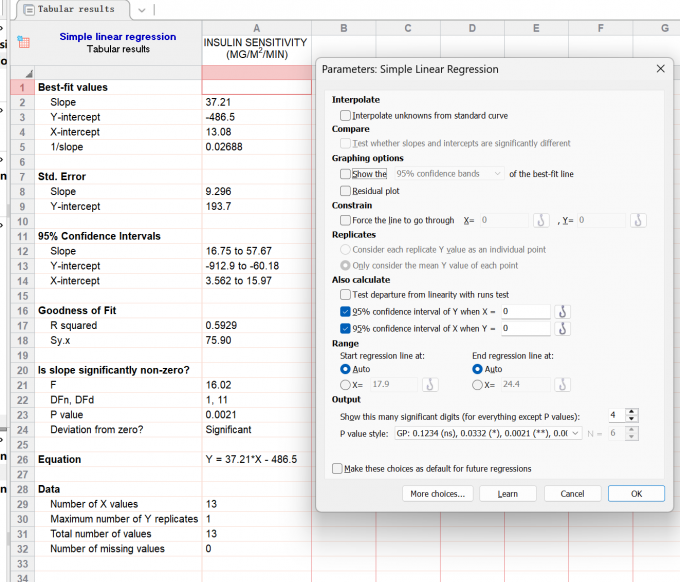680x582 pixels.
Task: Click OK to confirm regression parameters
Action: tap(636, 494)
